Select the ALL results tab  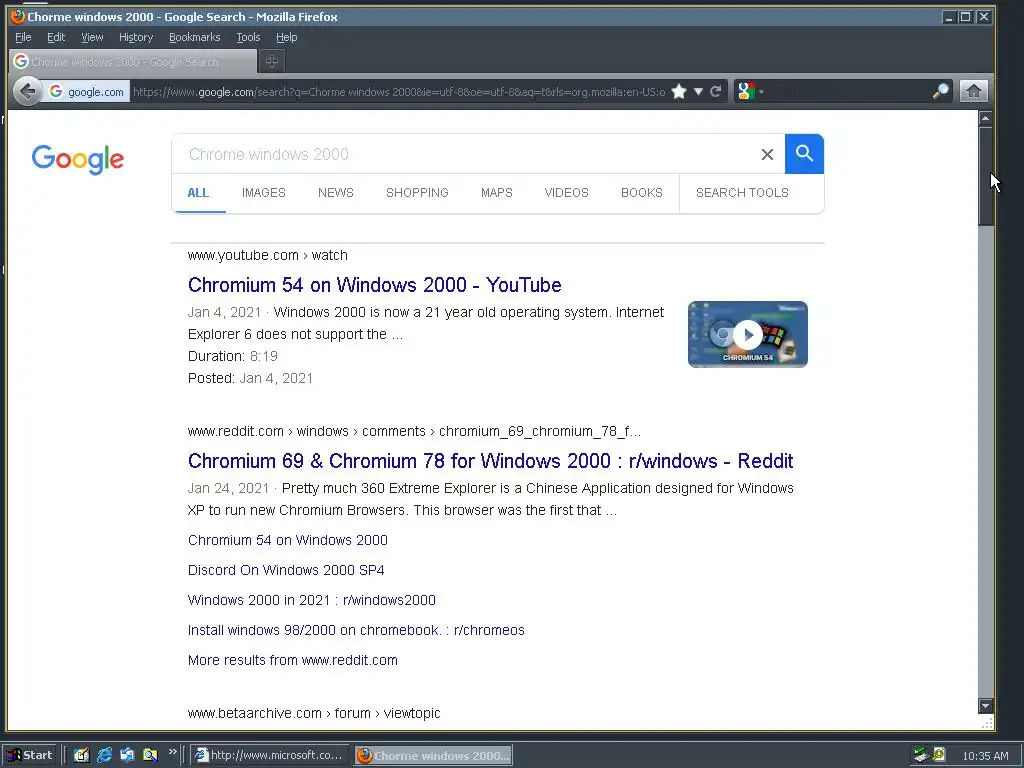(x=199, y=193)
